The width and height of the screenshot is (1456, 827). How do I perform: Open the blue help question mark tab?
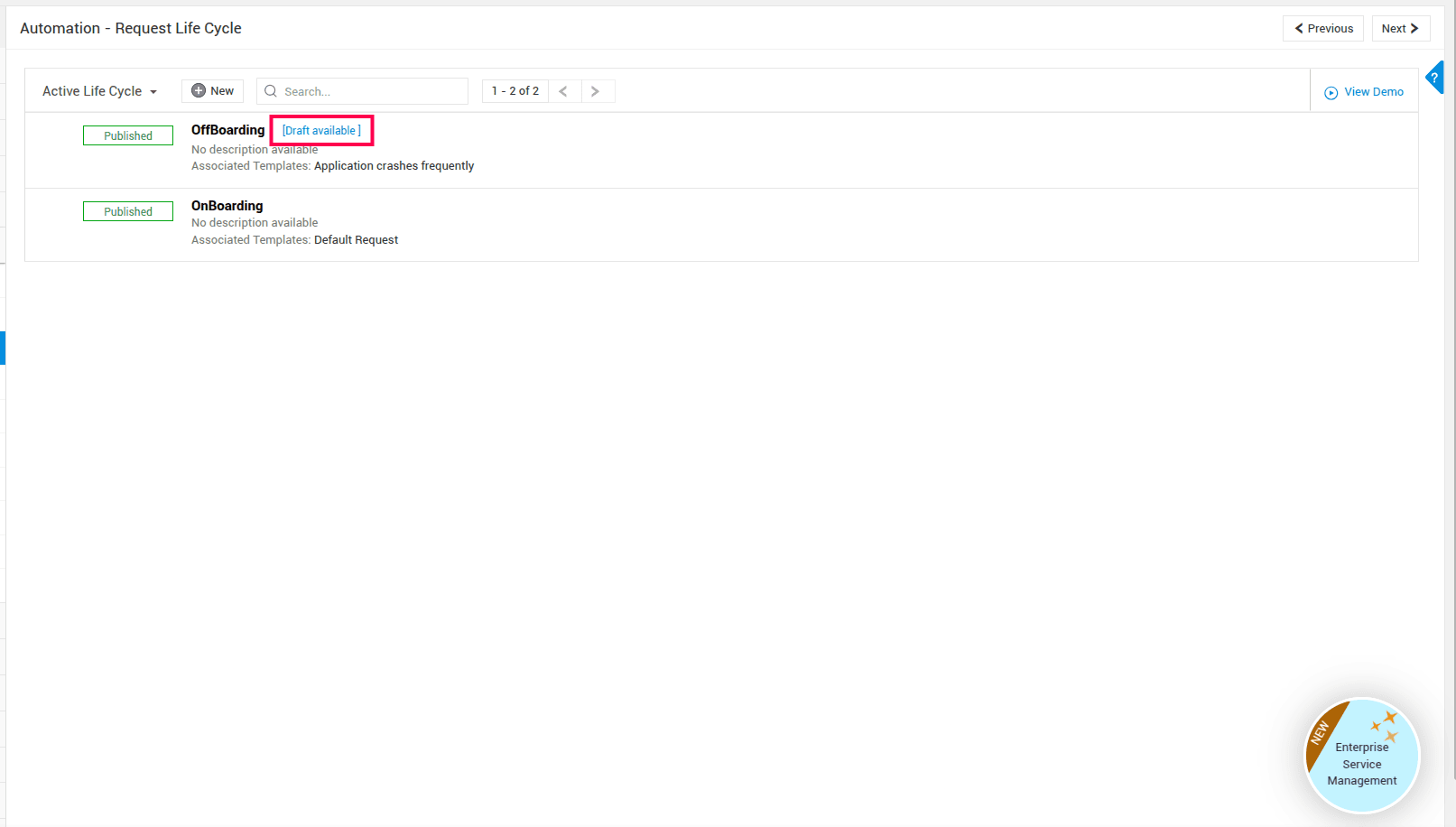coord(1435,78)
